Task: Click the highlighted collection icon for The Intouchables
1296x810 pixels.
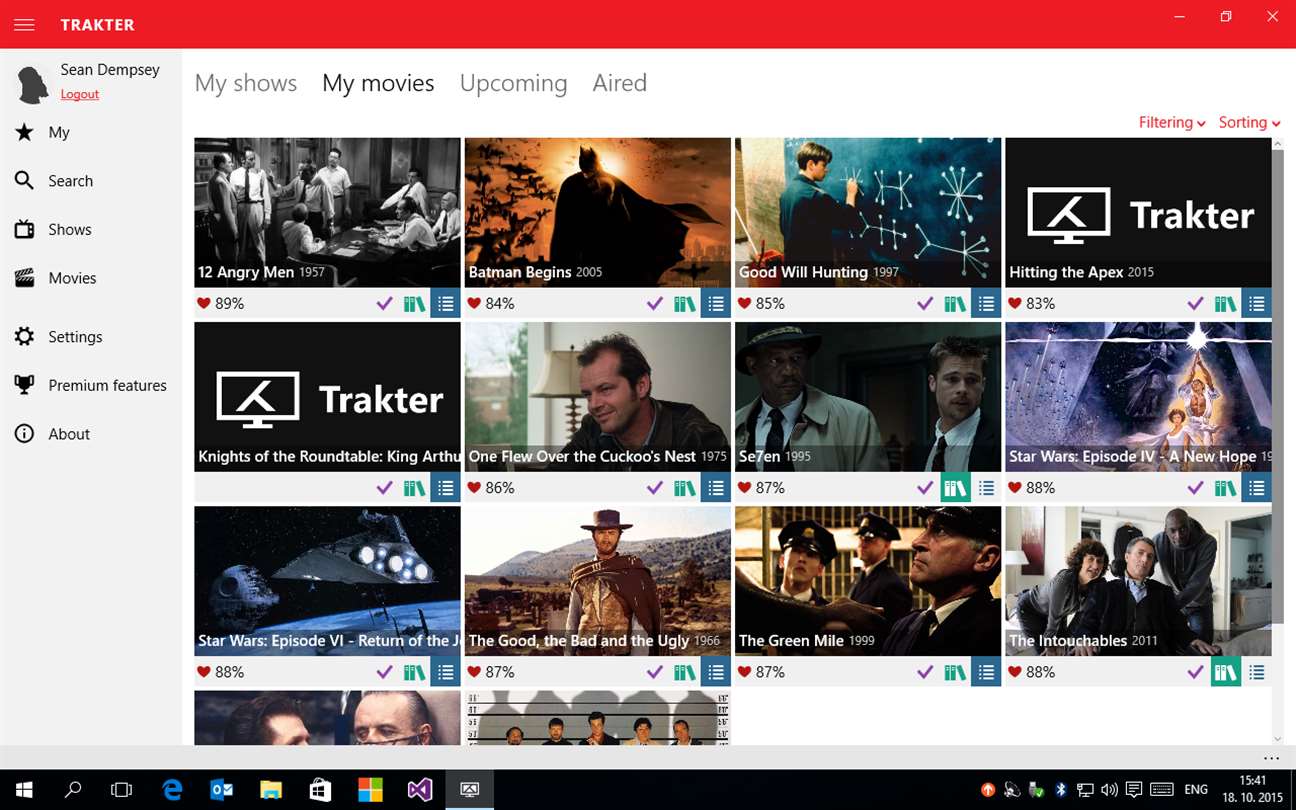Action: (1225, 672)
